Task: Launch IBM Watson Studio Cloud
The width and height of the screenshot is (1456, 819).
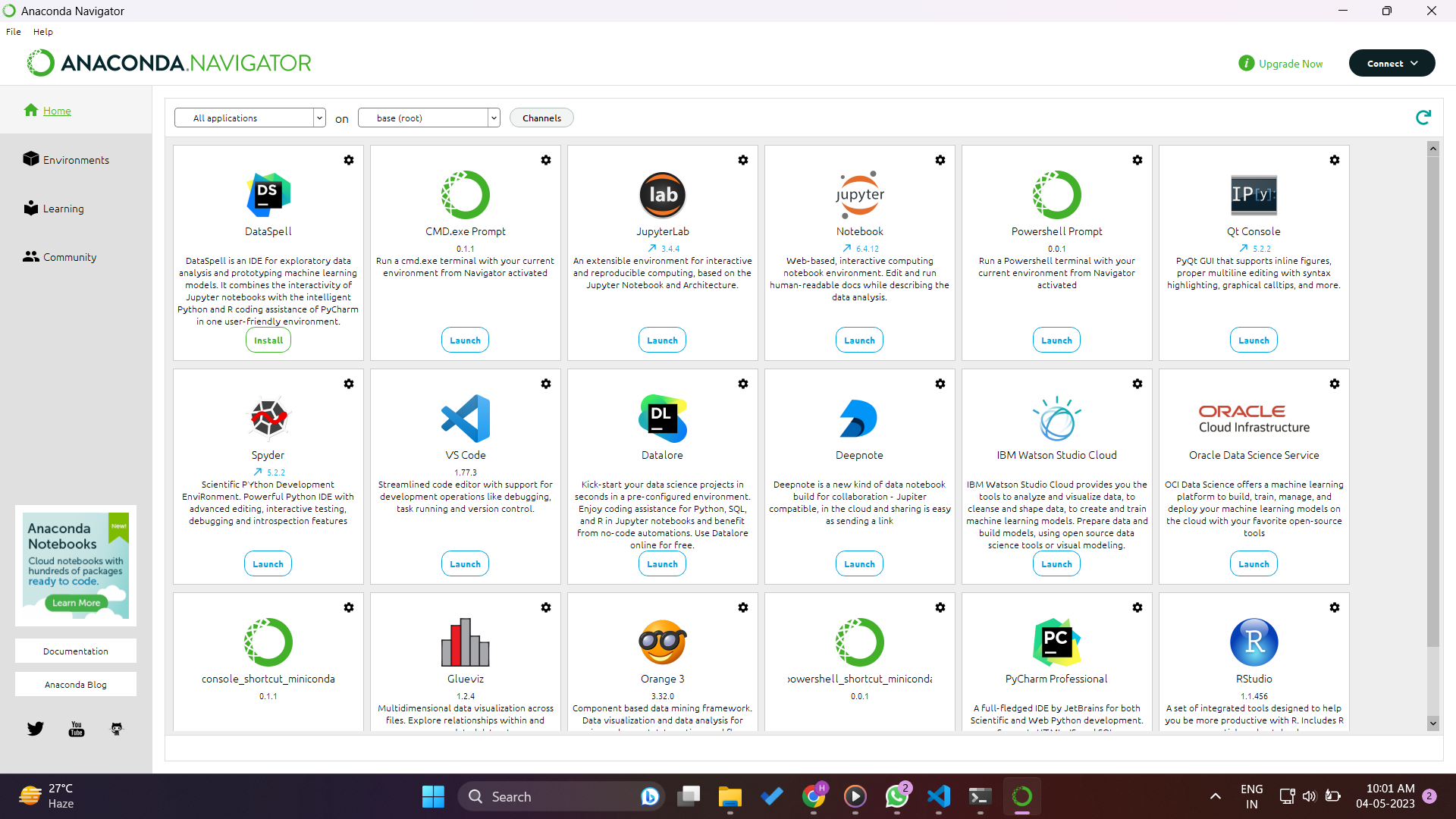Action: [x=1057, y=564]
